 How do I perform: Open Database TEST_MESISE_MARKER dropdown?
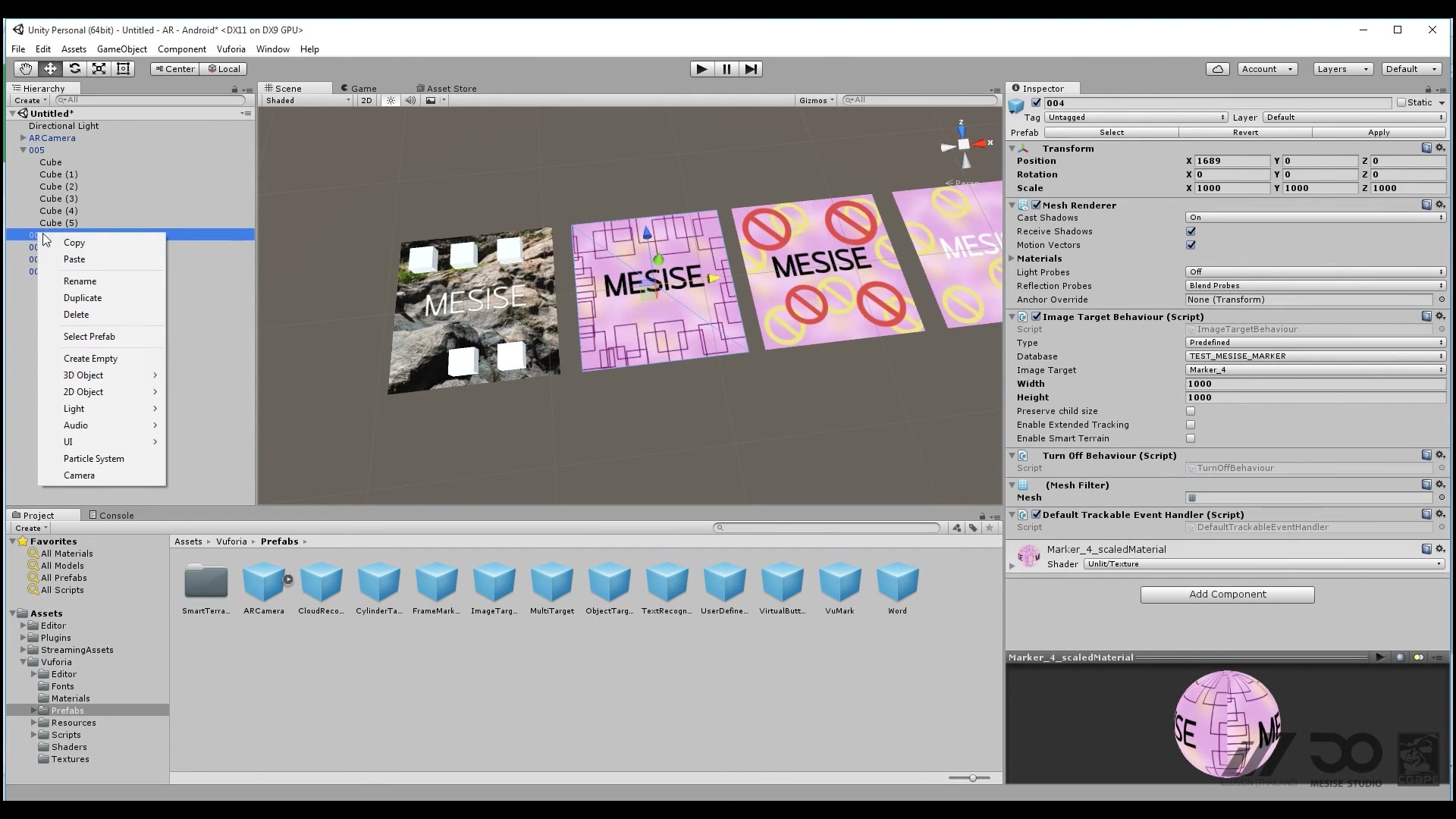(x=1316, y=356)
